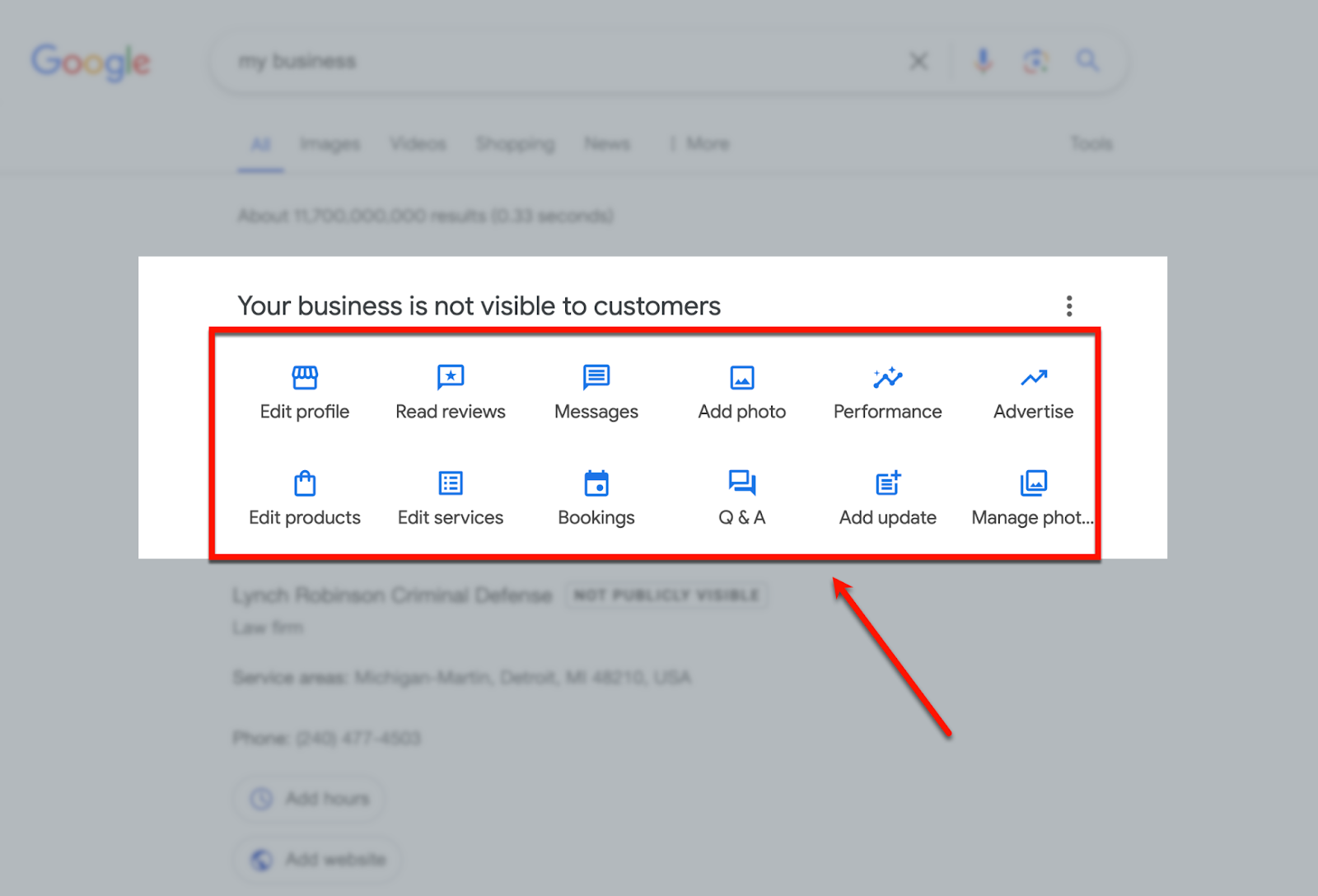
Task: Click the Add hours button
Action: (x=309, y=798)
